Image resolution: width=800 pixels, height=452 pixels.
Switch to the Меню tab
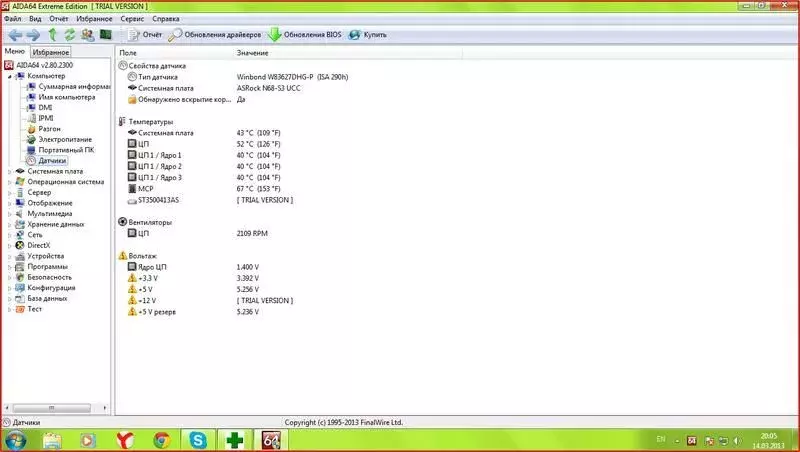point(14,52)
